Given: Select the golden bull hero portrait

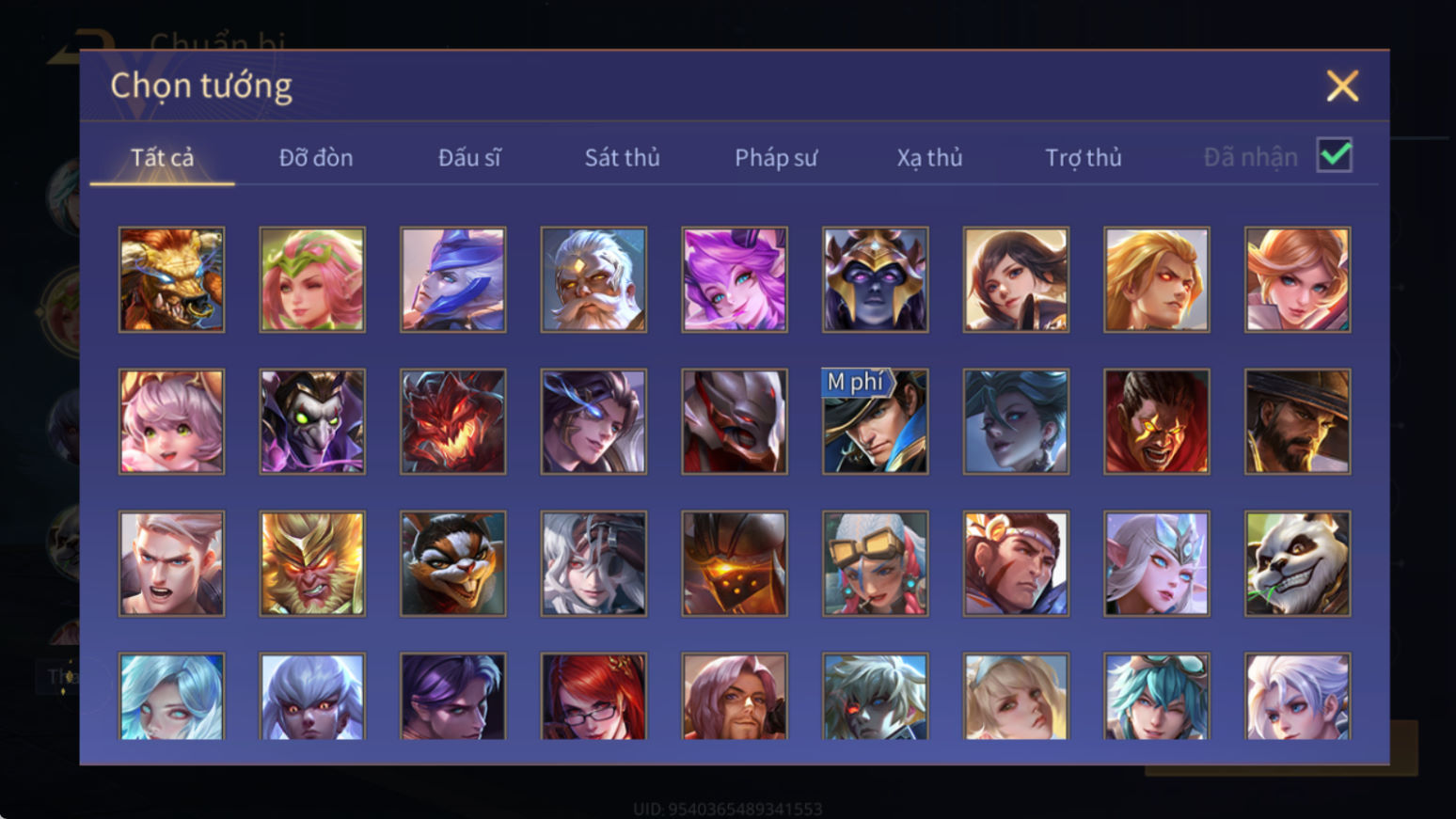Looking at the screenshot, I should click(171, 279).
